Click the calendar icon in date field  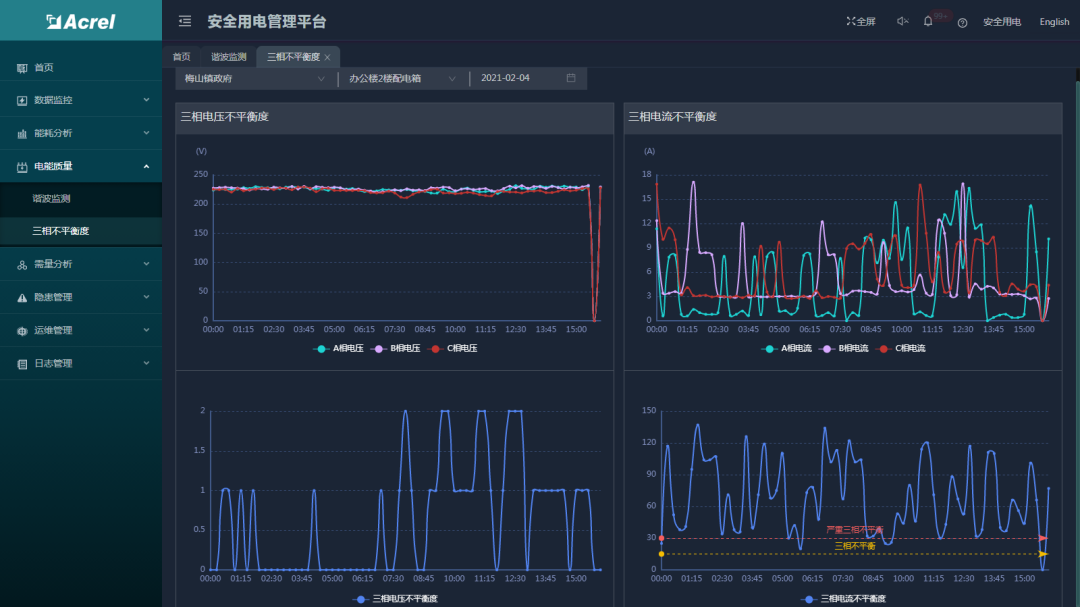(x=571, y=78)
